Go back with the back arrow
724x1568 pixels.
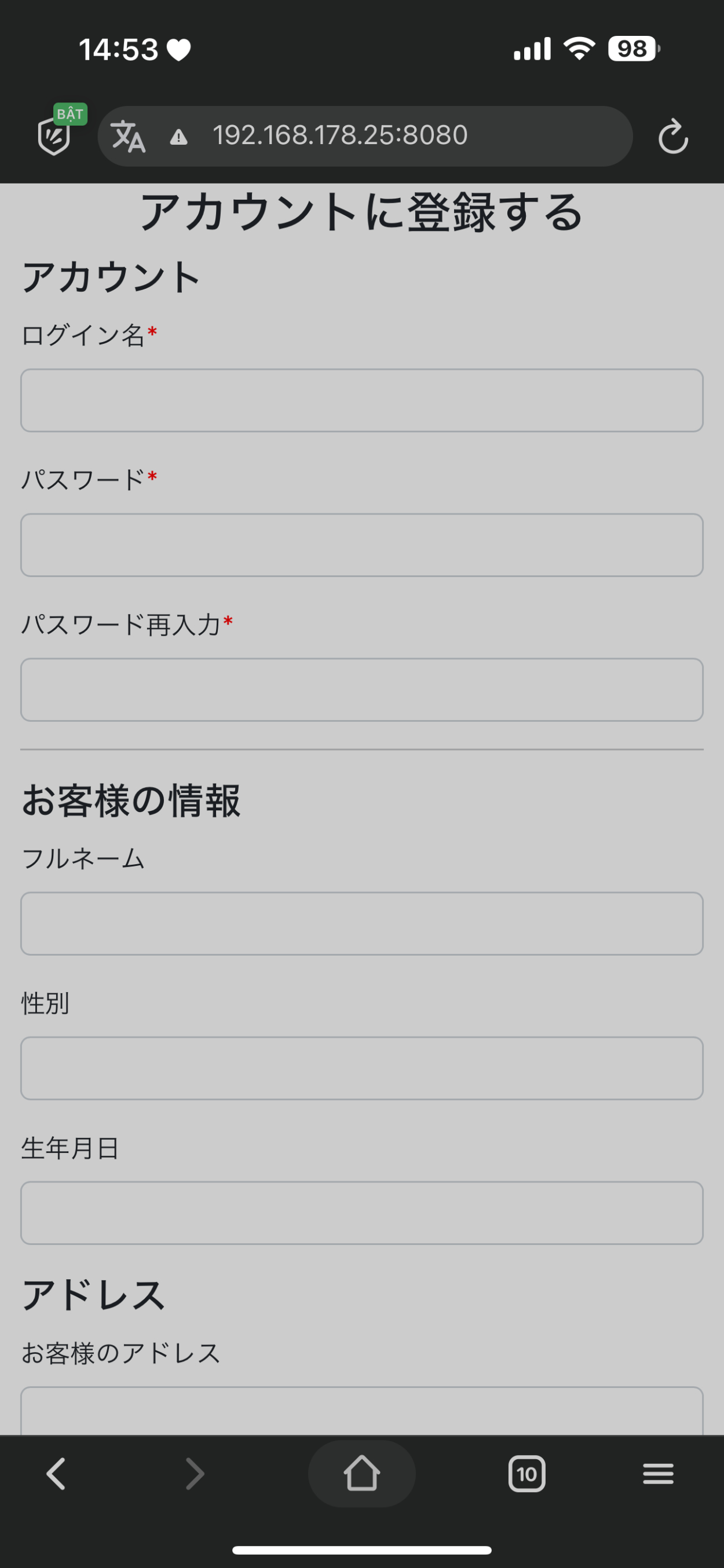point(56,1474)
